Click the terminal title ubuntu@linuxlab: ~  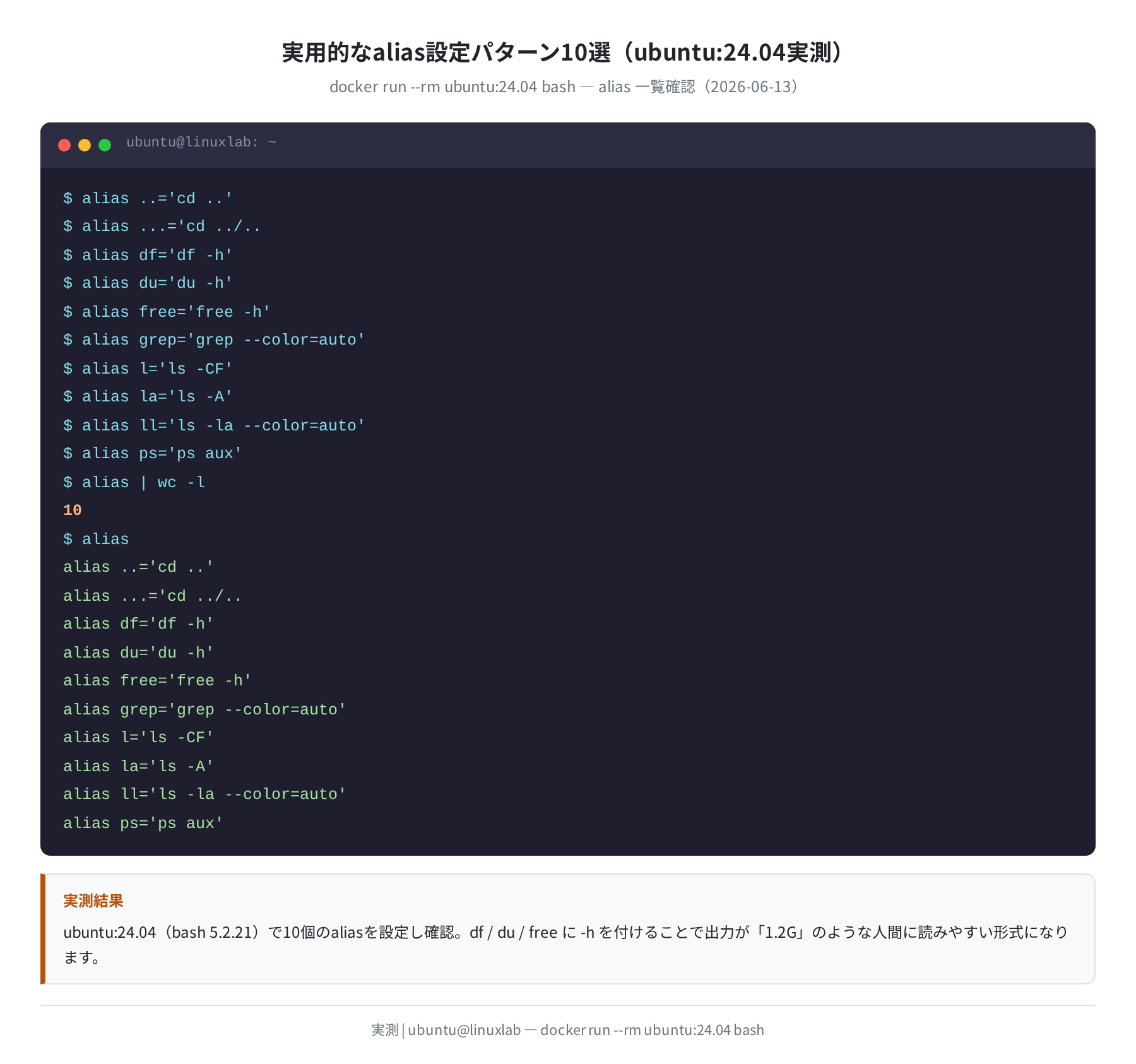(201, 143)
